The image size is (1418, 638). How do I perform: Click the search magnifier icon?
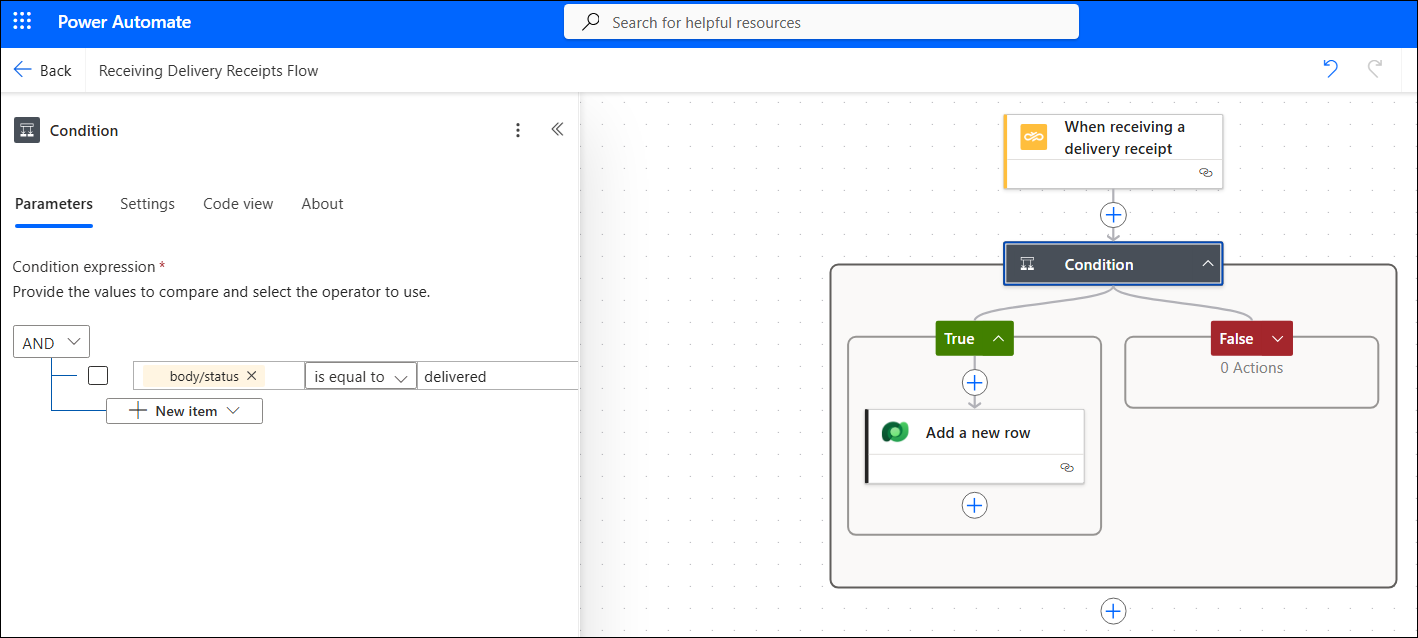click(x=592, y=22)
